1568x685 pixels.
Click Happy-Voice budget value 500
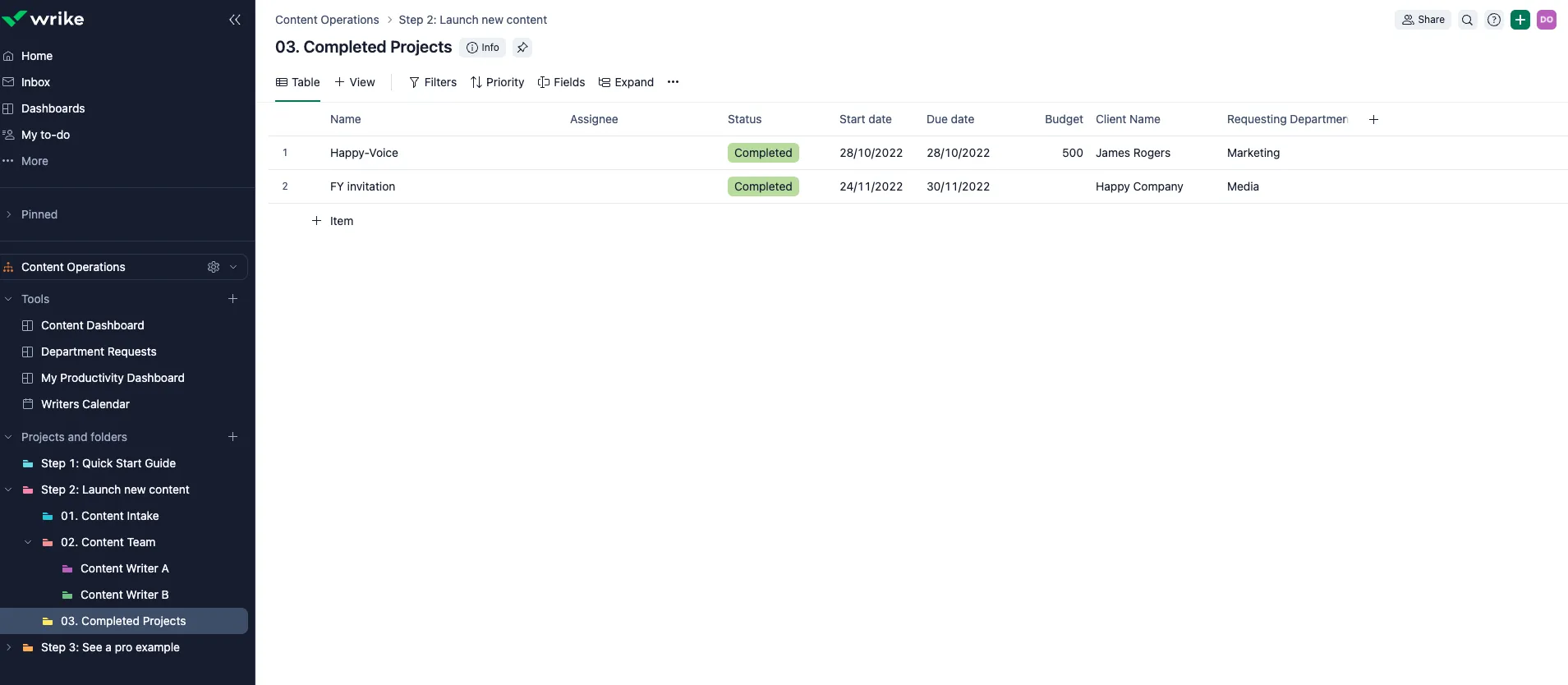click(x=1073, y=153)
